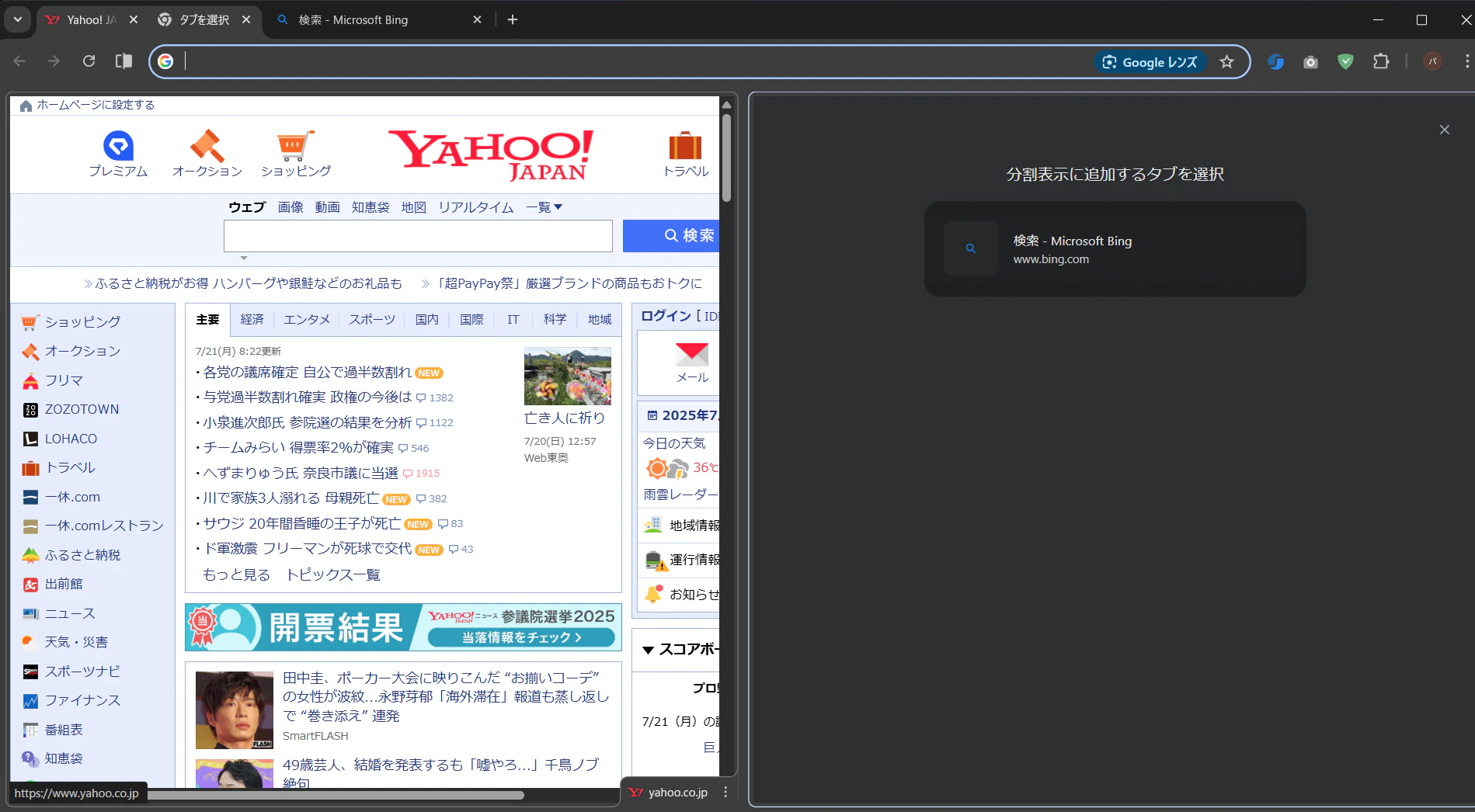The height and width of the screenshot is (812, 1475).
Task: Close the split view tab picker
Action: (1445, 130)
